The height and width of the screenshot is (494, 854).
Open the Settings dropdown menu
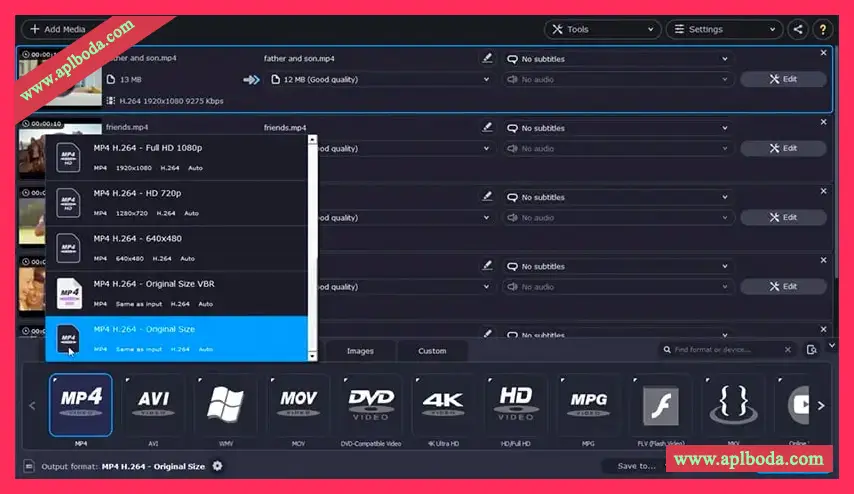(x=723, y=29)
